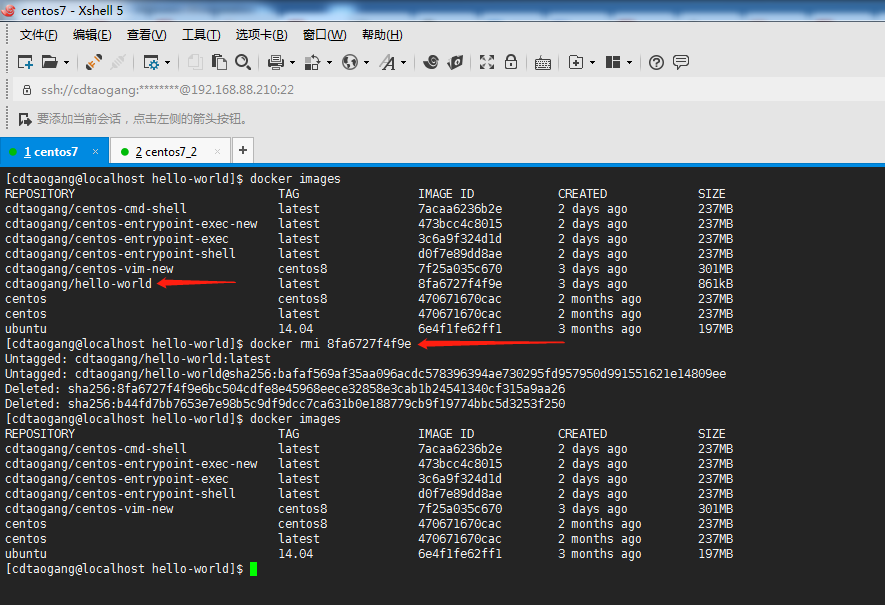Viewport: 885px width, 605px height.
Task: Click the docker rmi command line
Action: [x=208, y=344]
